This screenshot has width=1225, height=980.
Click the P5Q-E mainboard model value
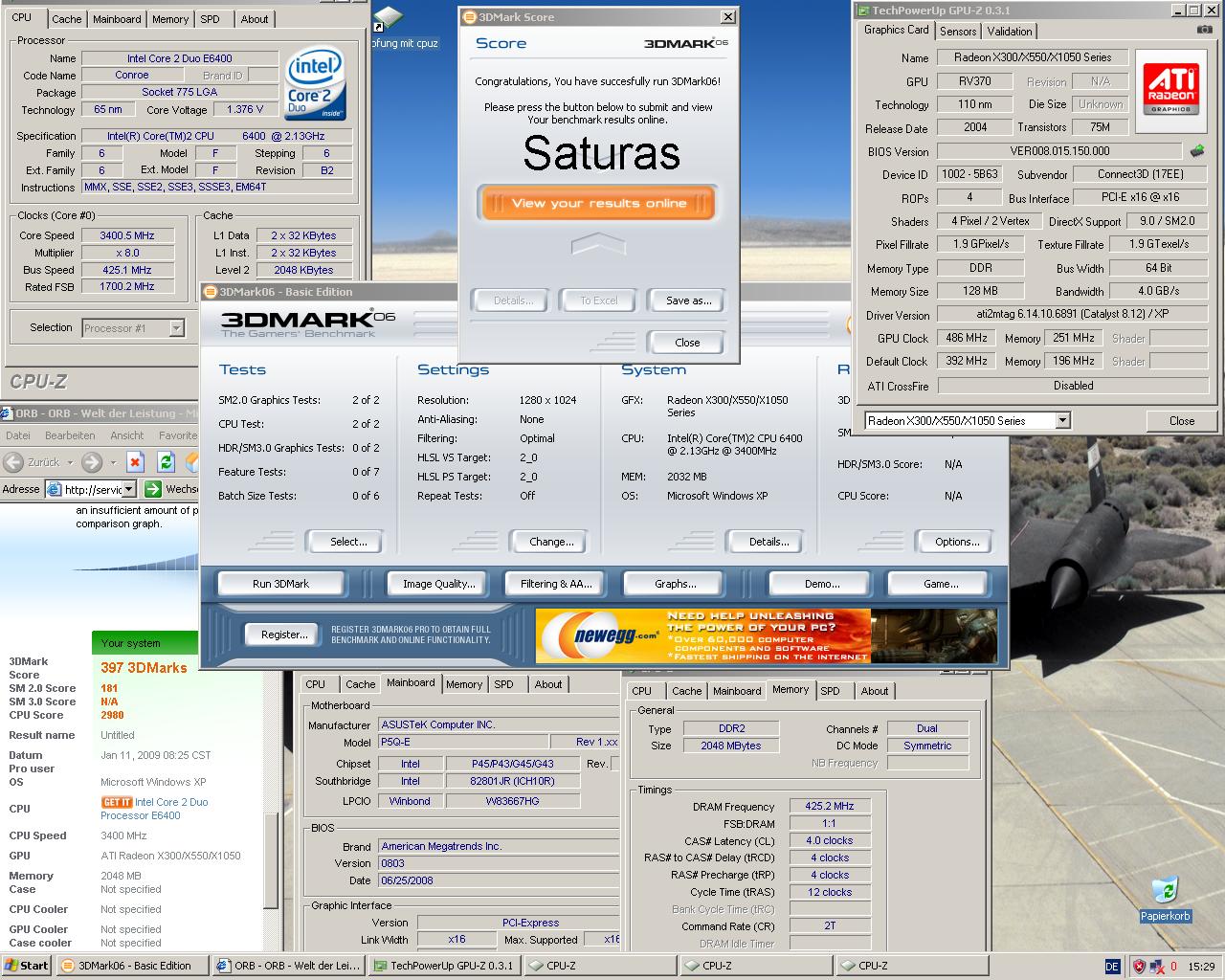coord(465,742)
